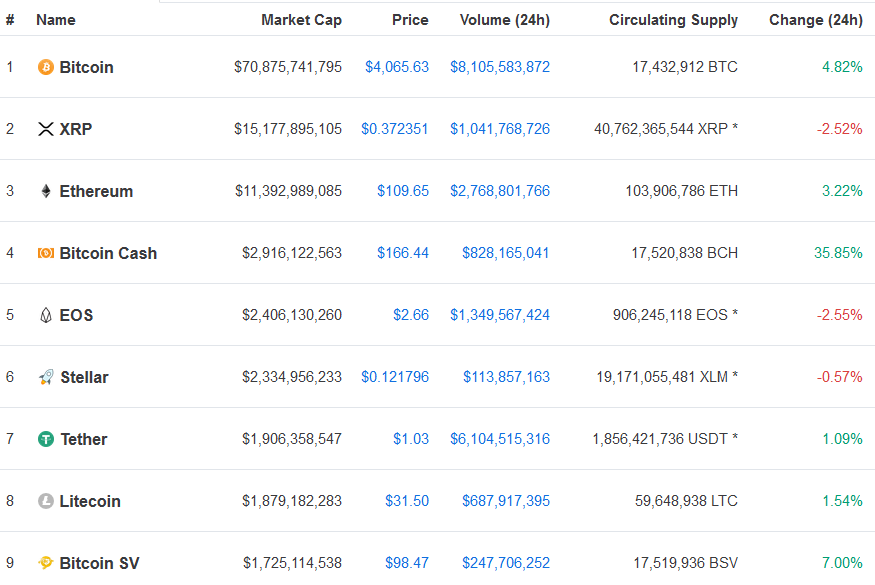Open Bitcoin SV volume $247,706,252
The height and width of the screenshot is (585, 875).
506,563
